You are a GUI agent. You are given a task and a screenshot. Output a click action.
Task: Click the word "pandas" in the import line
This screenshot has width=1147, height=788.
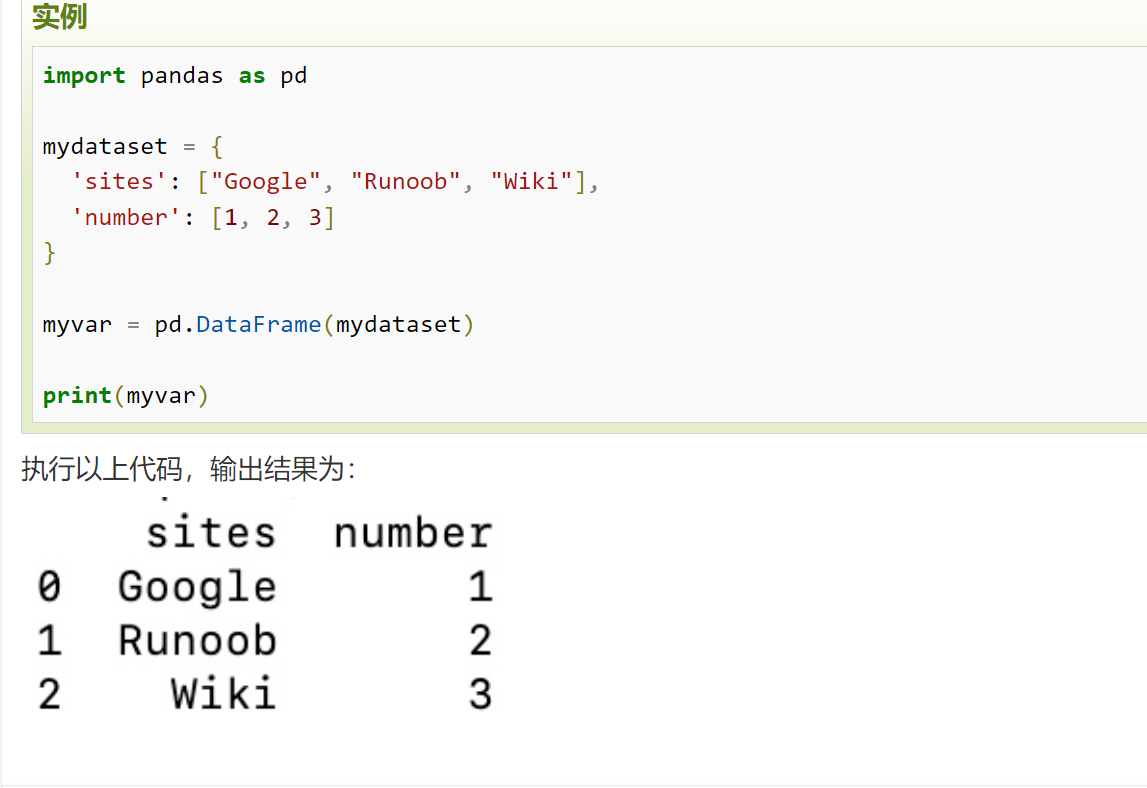[x=182, y=76]
